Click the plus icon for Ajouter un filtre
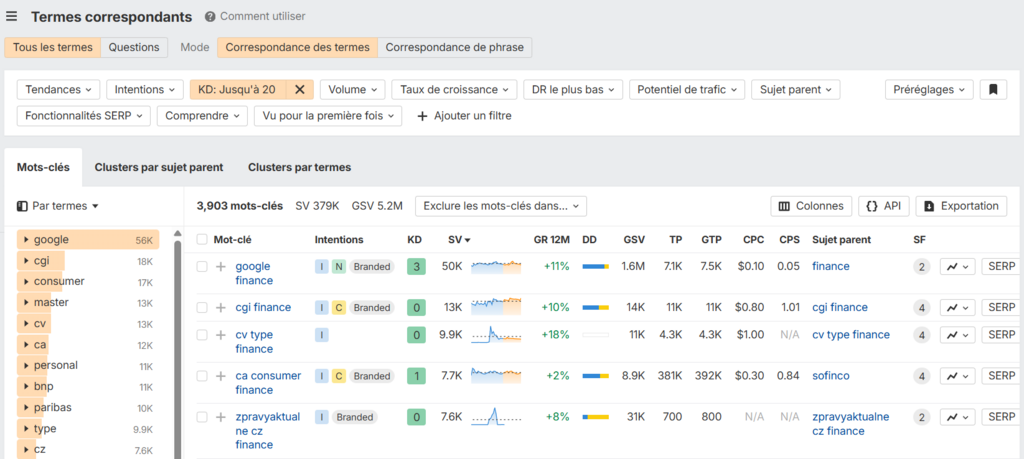Screen dimensions: 1024x459 pyautogui.click(x=423, y=116)
